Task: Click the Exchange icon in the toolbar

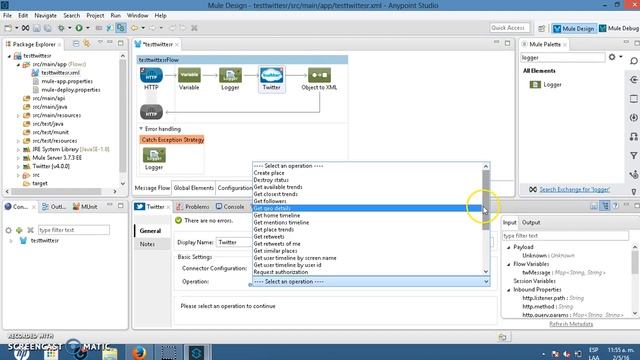Action: coord(25,28)
